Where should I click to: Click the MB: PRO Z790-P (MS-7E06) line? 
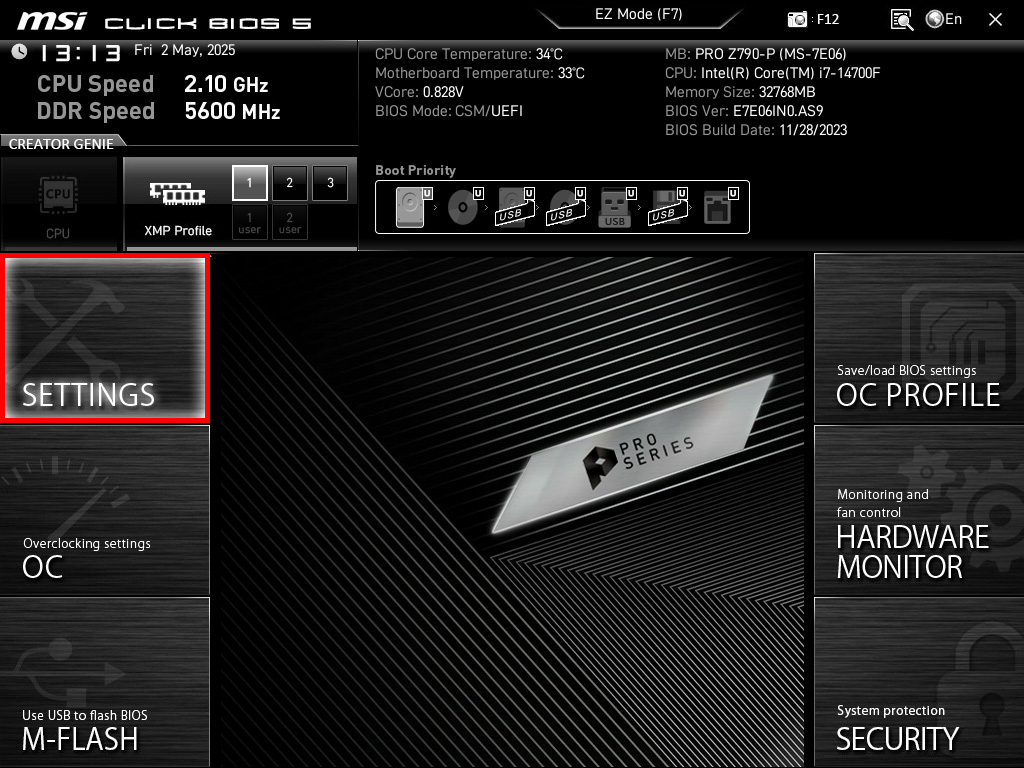(756, 54)
